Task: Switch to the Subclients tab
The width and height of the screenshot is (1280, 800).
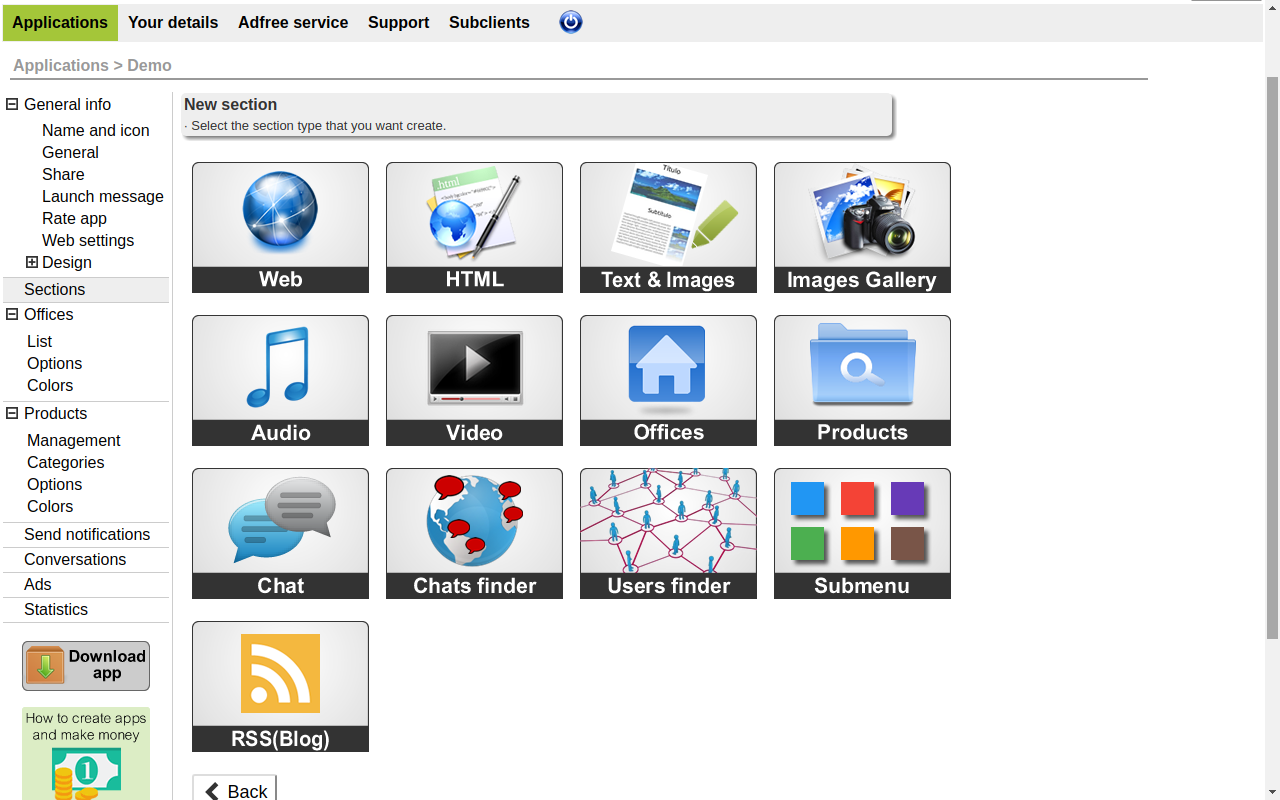Action: [489, 22]
